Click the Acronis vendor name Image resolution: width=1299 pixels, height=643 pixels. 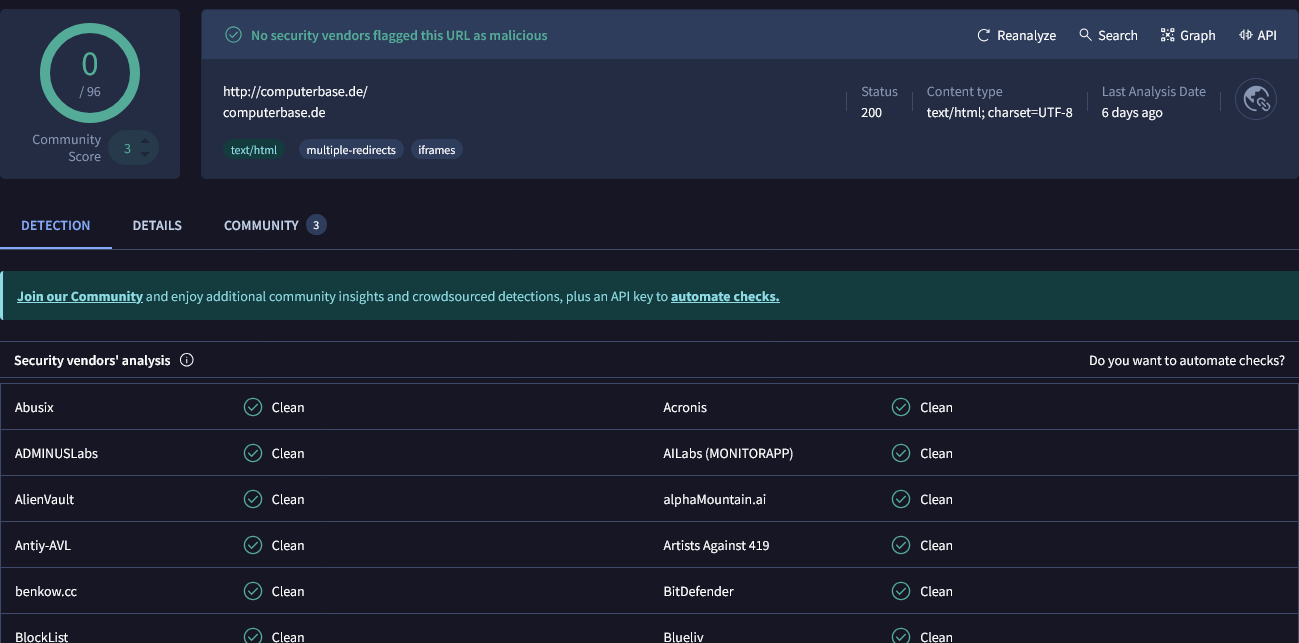pyautogui.click(x=685, y=407)
